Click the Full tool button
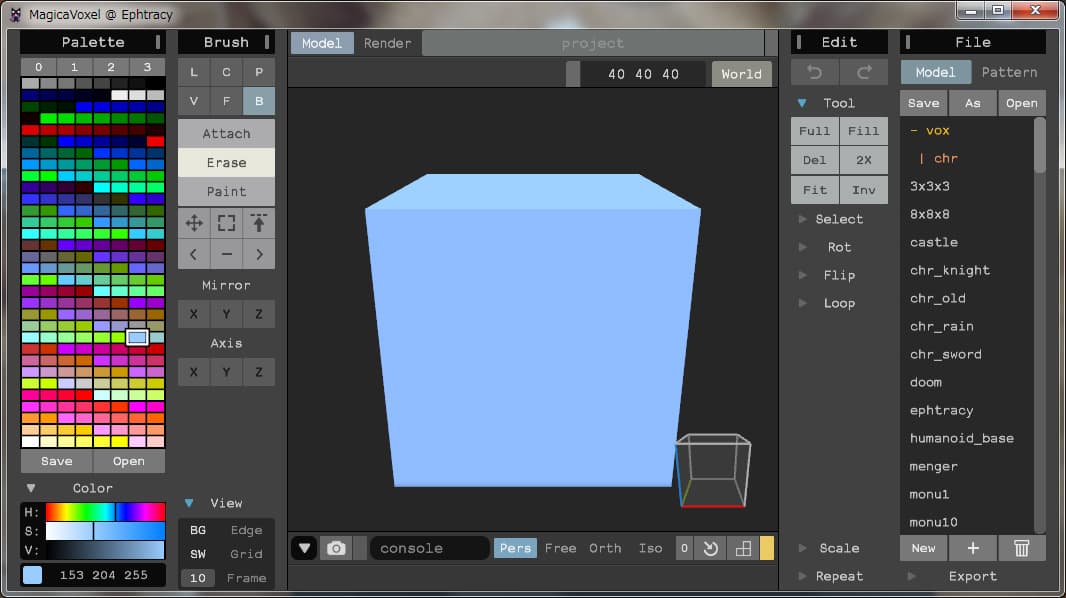 tap(814, 130)
